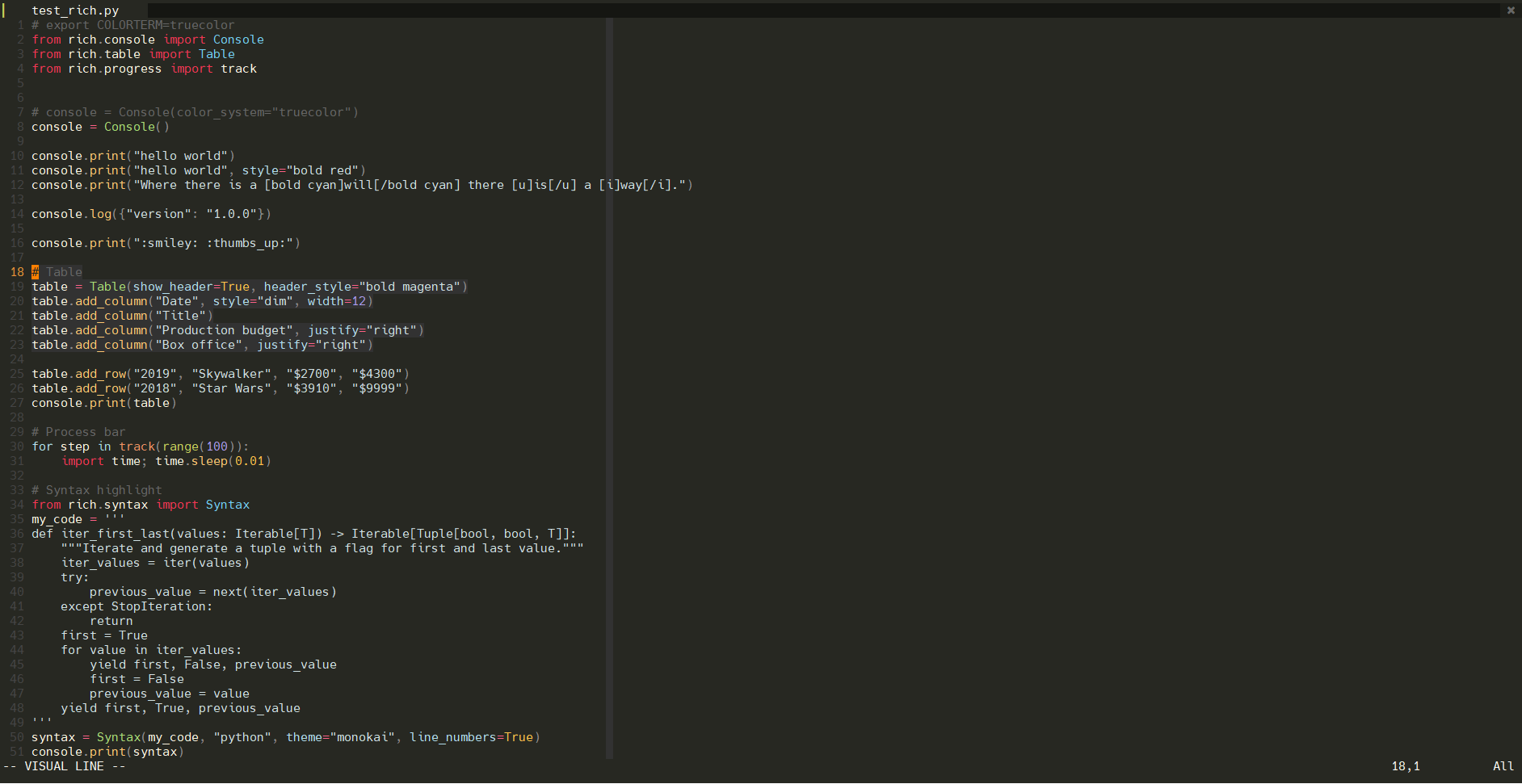Screen dimensions: 1522x784
Task: Click the add_row "Skywalker" line
Action: tap(221, 374)
